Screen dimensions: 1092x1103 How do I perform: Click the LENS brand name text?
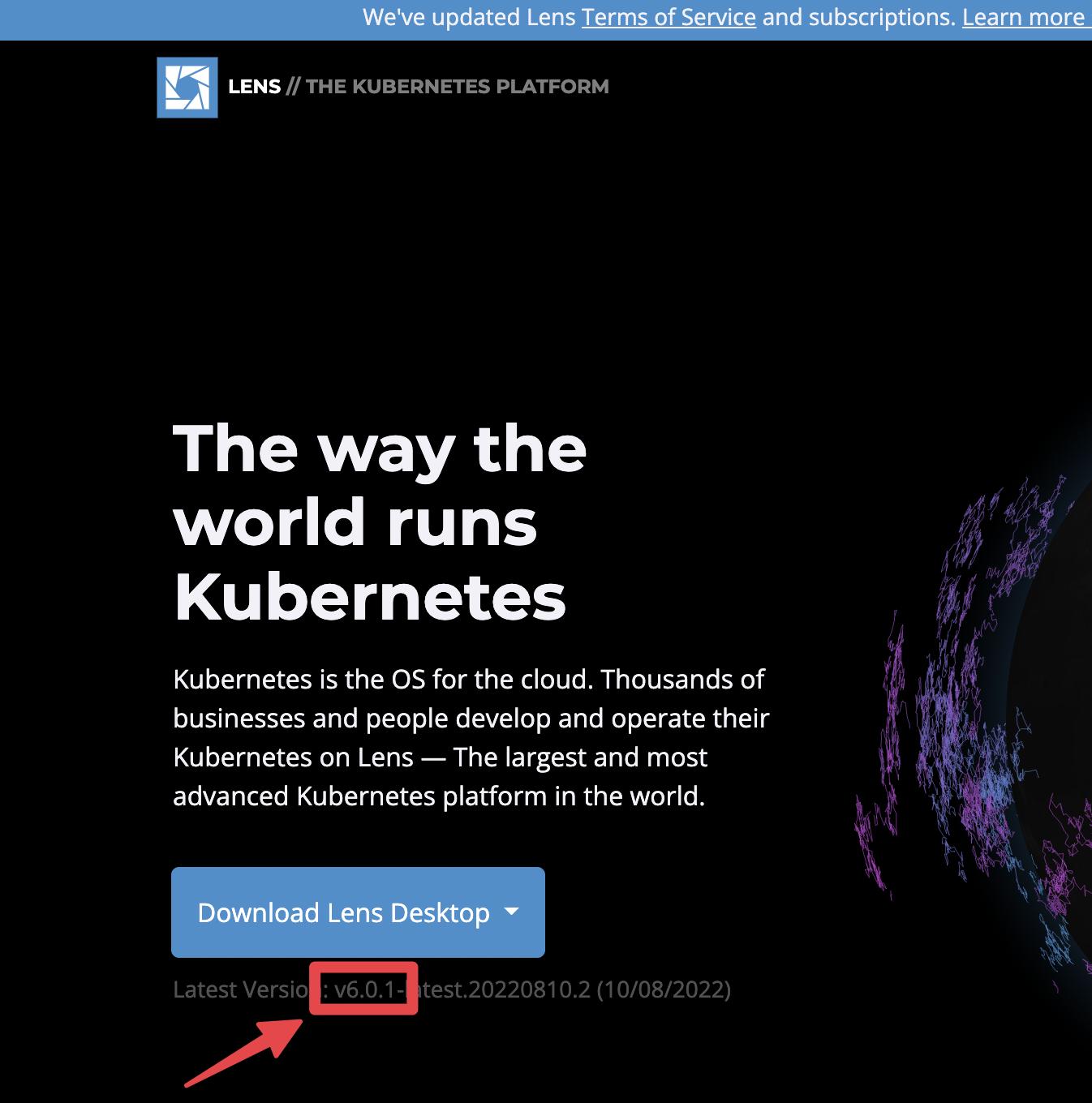254,87
